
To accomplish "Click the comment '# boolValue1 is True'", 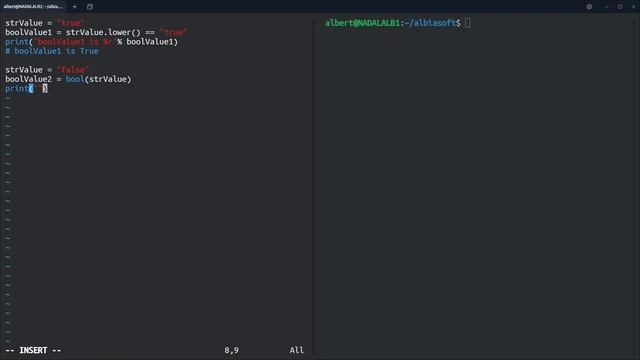I will (52, 51).
